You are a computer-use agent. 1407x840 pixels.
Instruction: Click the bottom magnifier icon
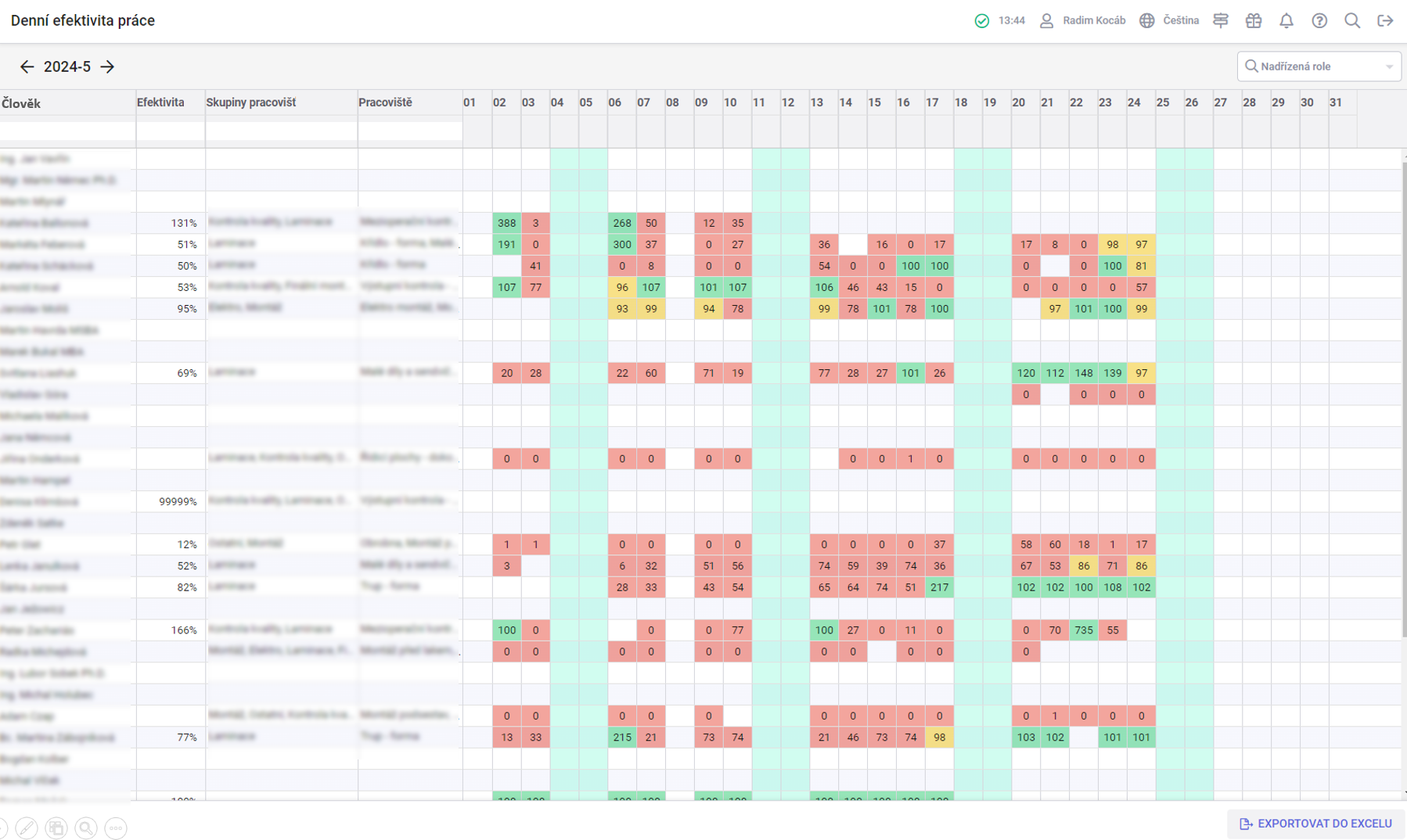tap(86, 827)
